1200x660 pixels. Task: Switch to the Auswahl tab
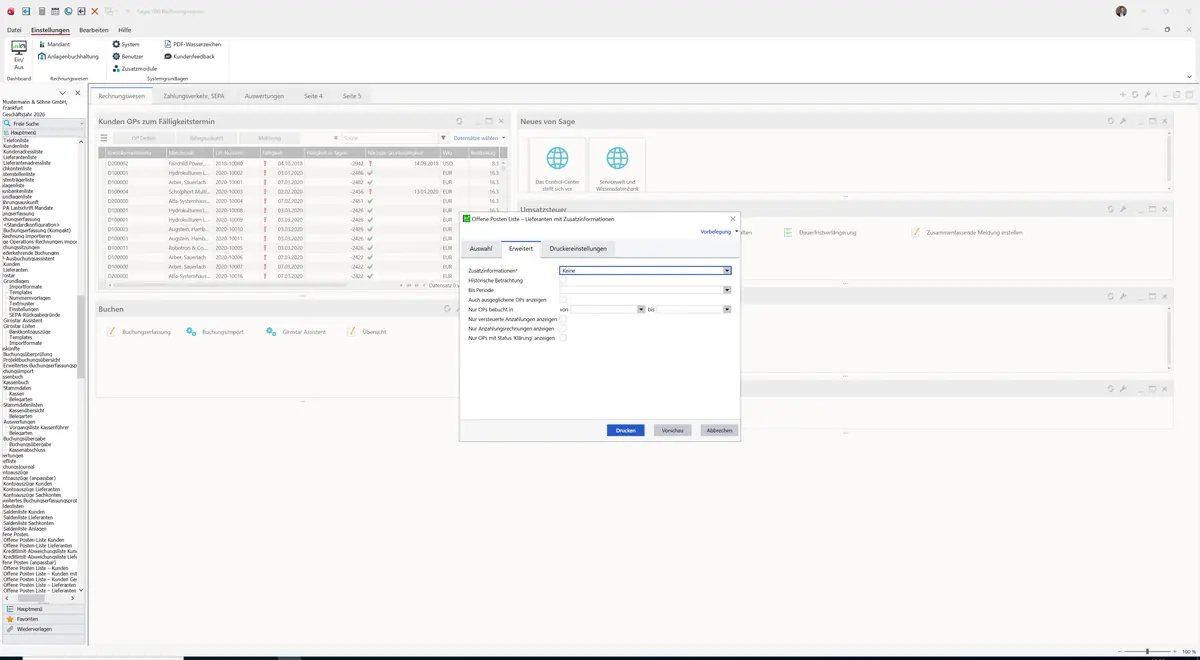click(x=481, y=248)
